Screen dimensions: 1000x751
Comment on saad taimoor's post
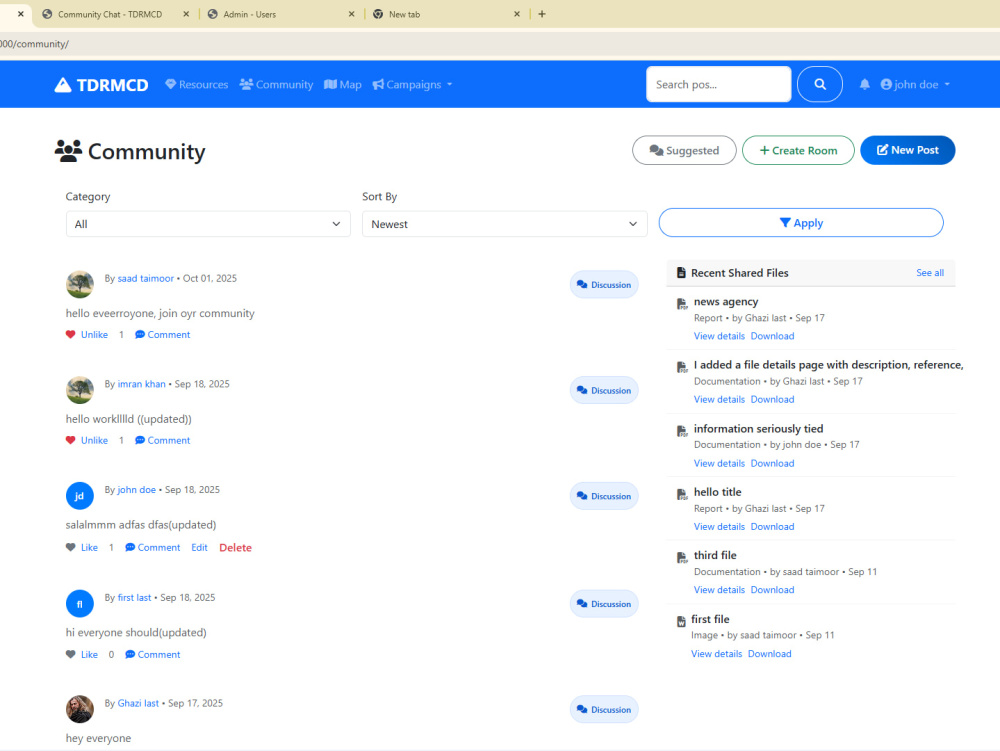pyautogui.click(x=163, y=335)
